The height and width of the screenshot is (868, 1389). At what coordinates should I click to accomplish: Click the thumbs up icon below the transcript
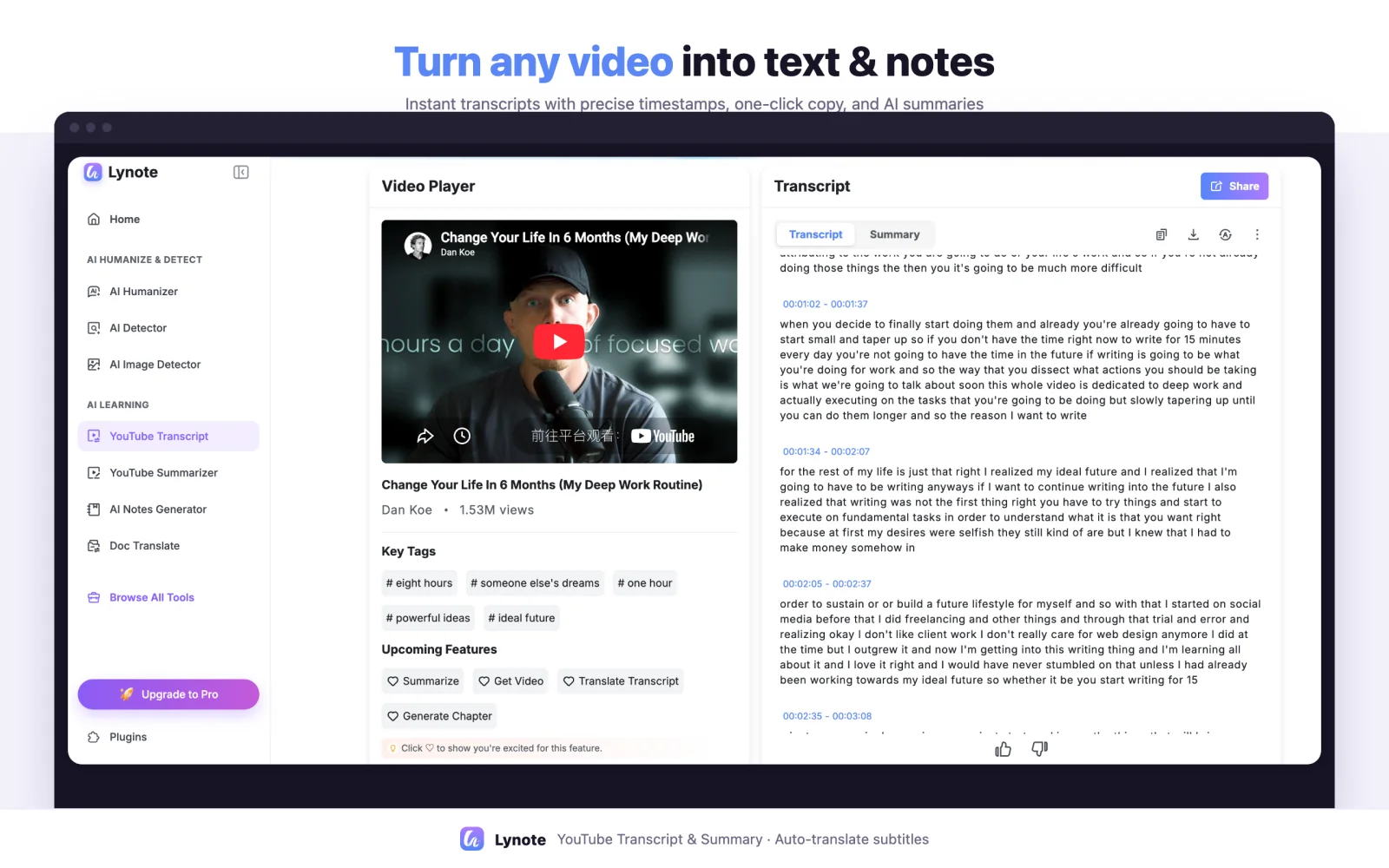tap(1003, 748)
